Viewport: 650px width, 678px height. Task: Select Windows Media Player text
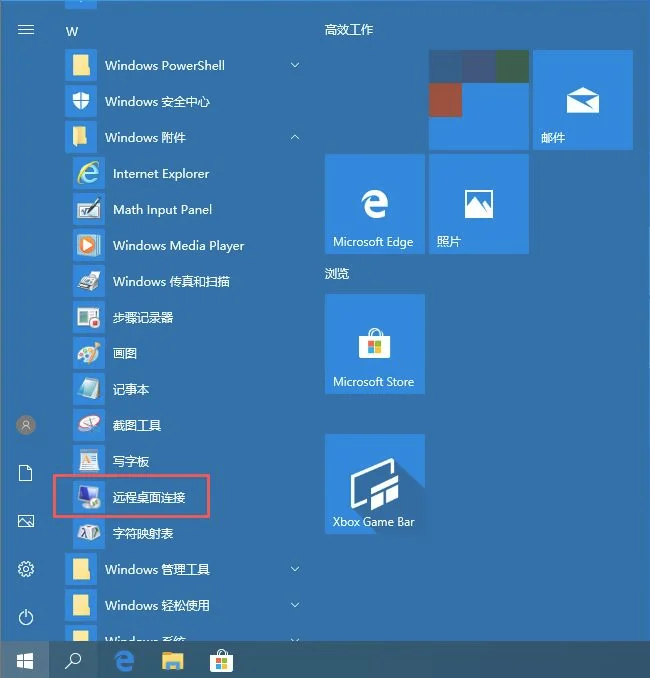179,246
